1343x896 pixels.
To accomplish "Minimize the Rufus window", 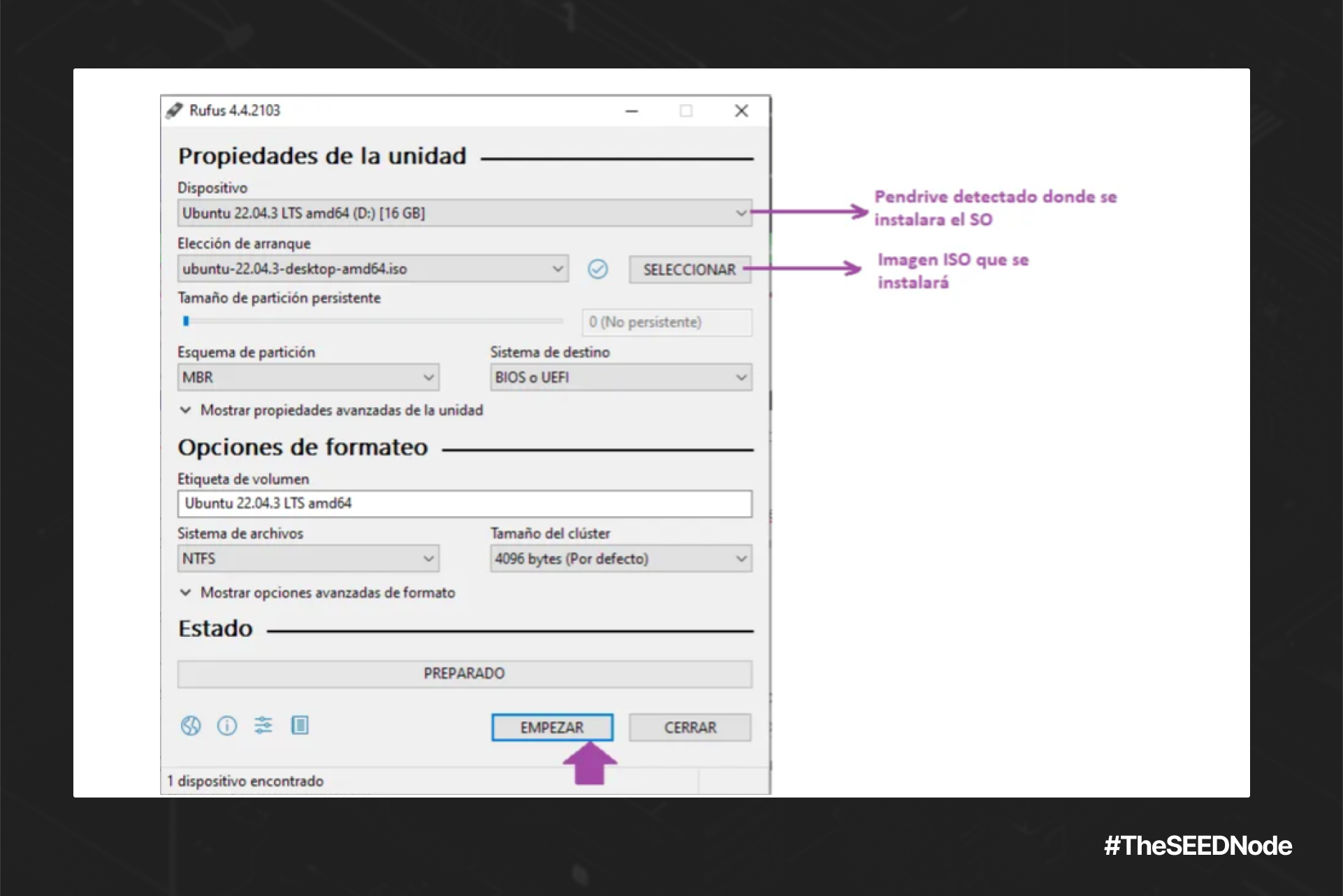I will (632, 111).
